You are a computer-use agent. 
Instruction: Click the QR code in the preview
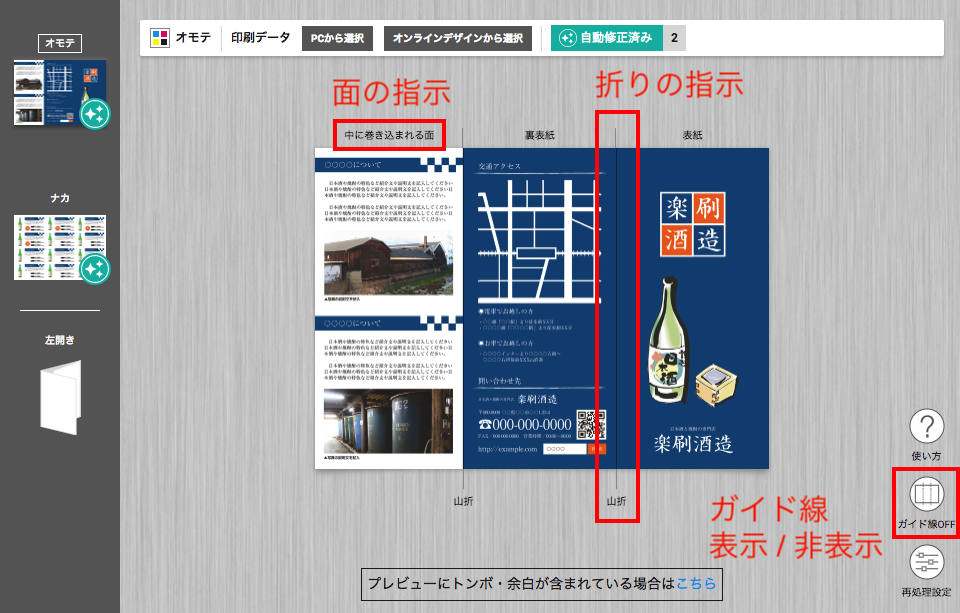tap(592, 424)
